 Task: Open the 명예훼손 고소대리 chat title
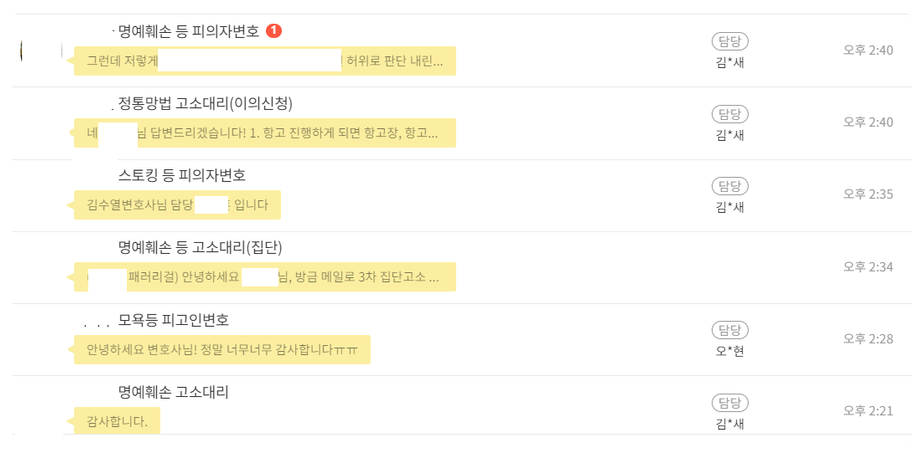173,392
